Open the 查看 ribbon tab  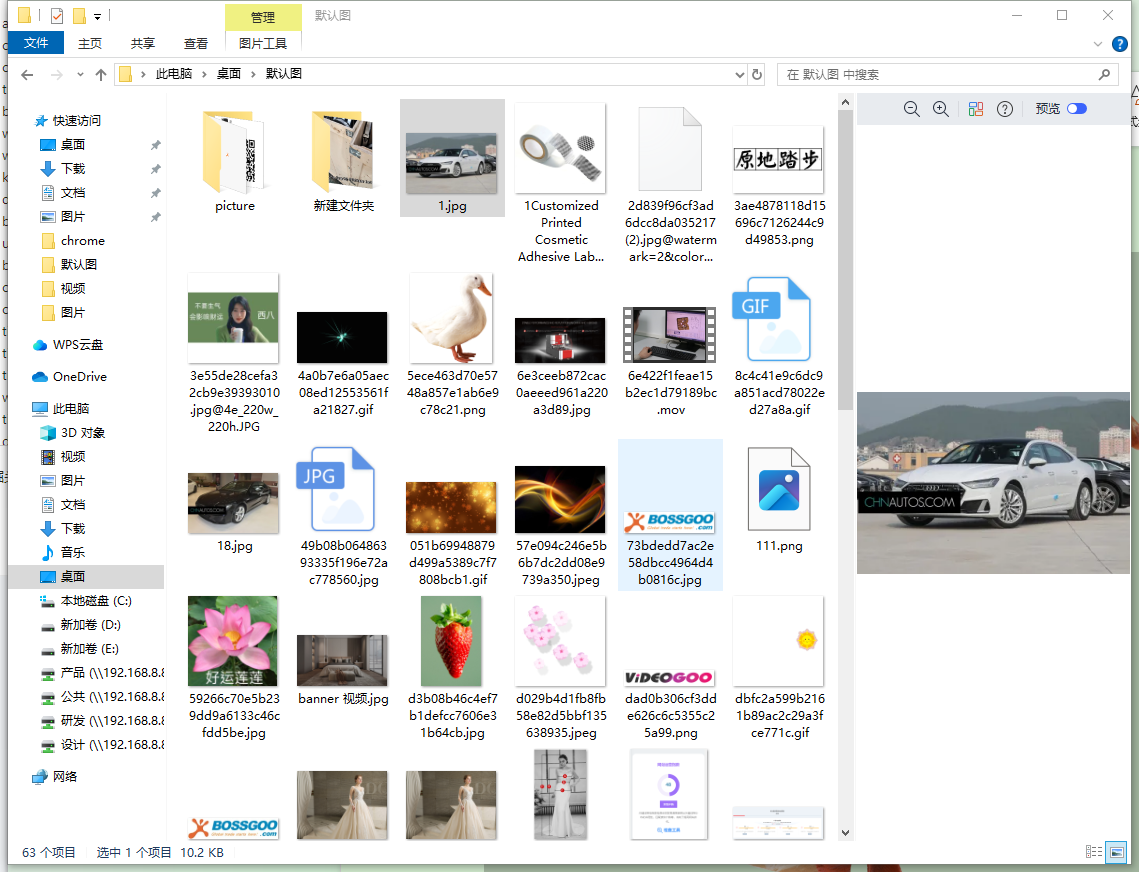pyautogui.click(x=196, y=44)
